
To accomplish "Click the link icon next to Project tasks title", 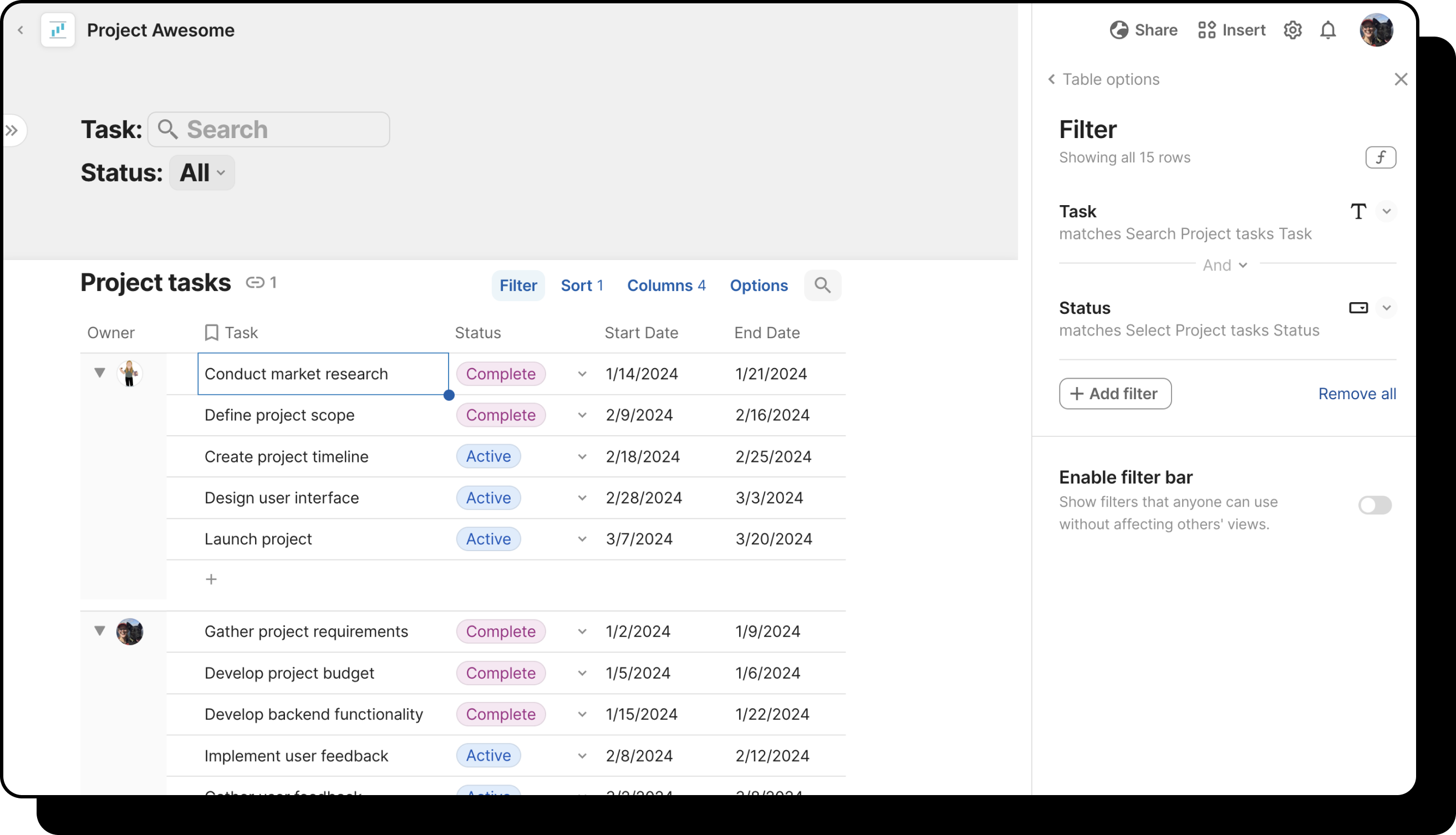I will pos(256,282).
